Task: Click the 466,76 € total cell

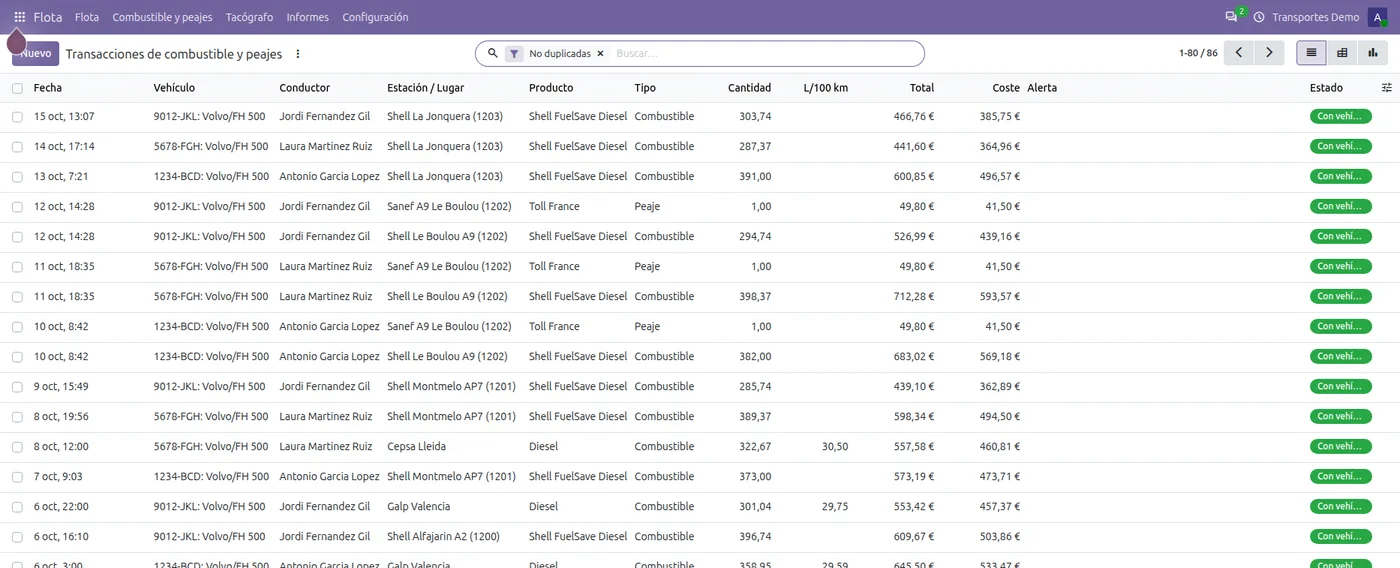Action: [x=914, y=117]
